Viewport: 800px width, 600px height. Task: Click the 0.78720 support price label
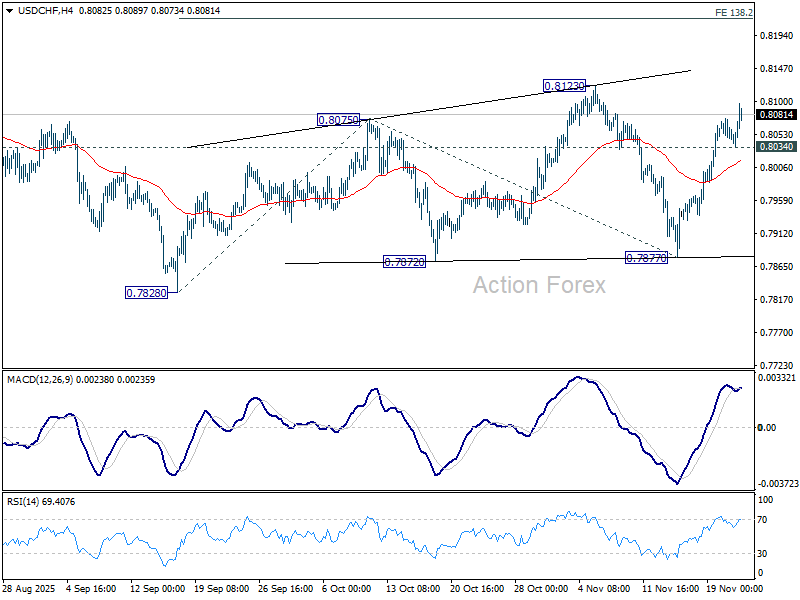pyautogui.click(x=405, y=261)
